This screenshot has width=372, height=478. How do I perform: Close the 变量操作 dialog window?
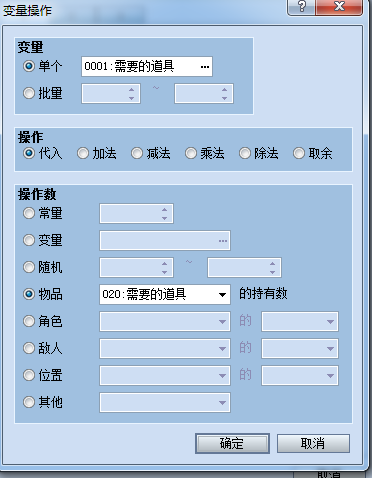click(339, 7)
